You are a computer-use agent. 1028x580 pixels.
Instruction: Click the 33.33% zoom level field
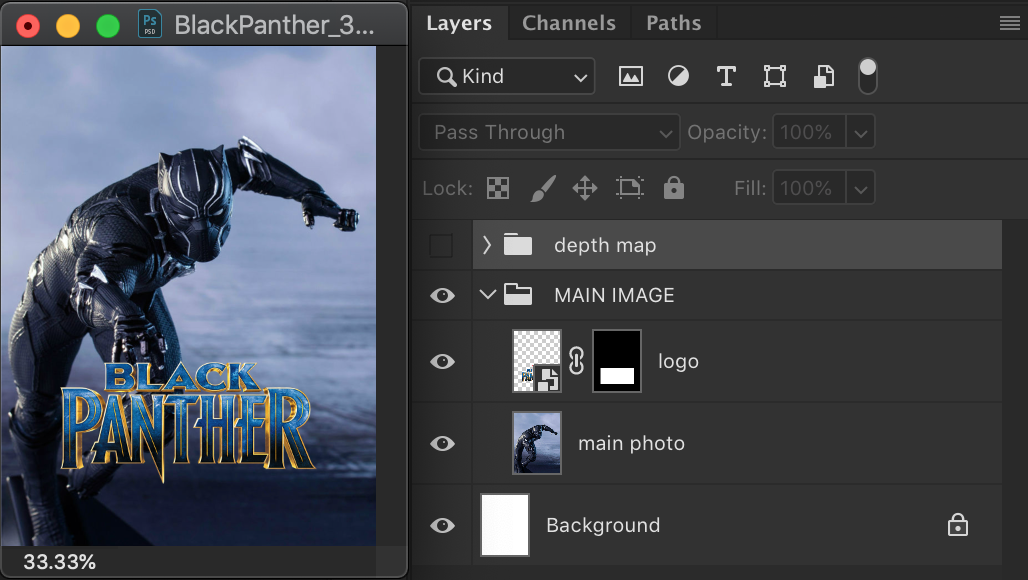click(60, 562)
